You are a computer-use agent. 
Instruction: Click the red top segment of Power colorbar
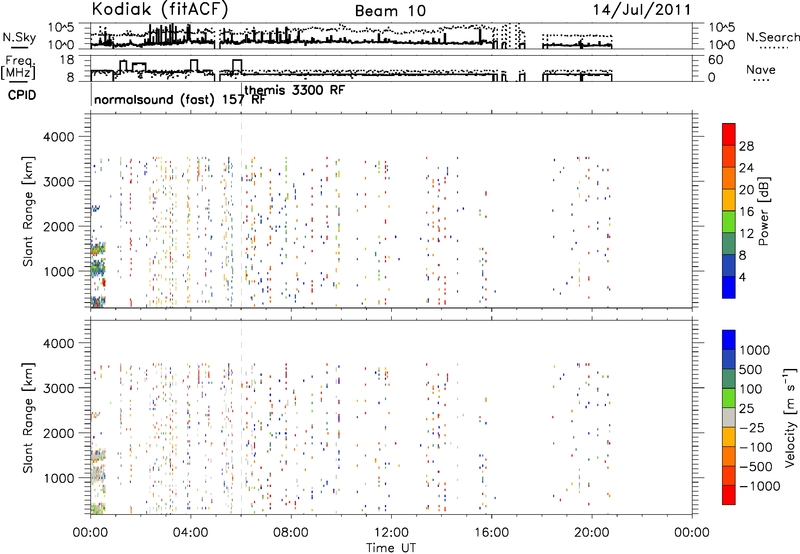coord(729,134)
